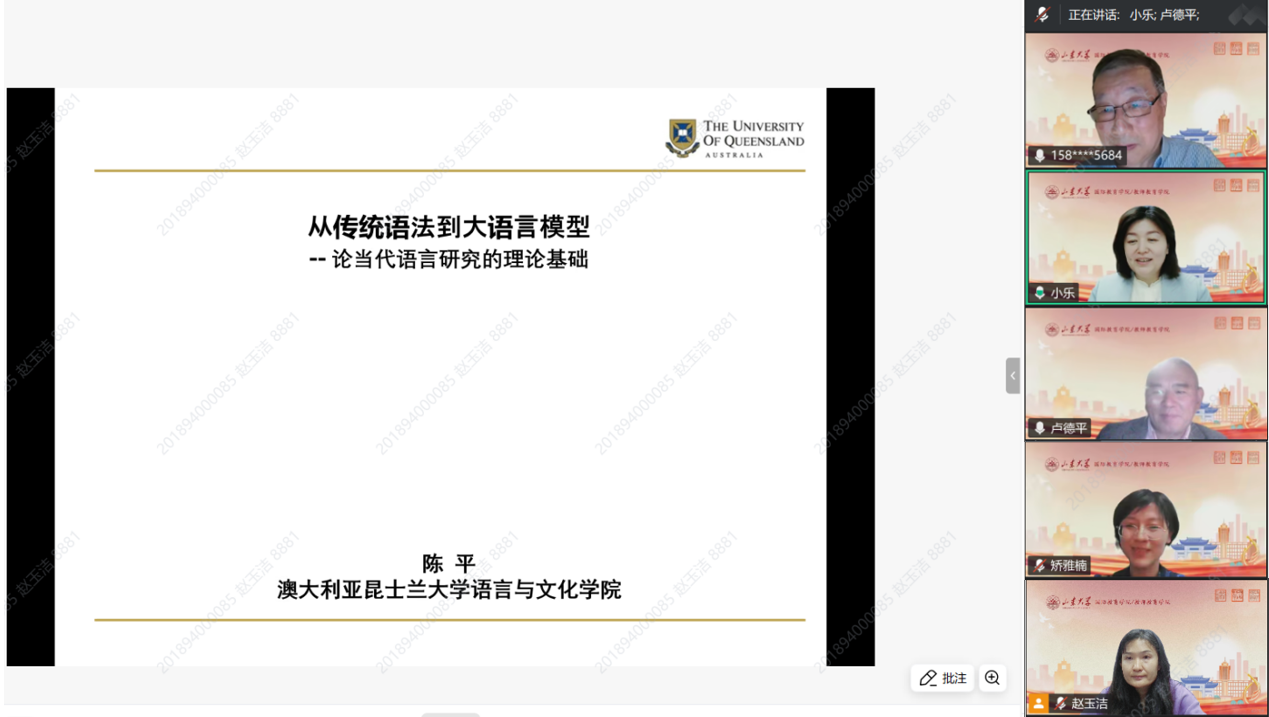Click the microphone icon beside 正在讲话
The width and height of the screenshot is (1269, 717).
tap(1043, 15)
